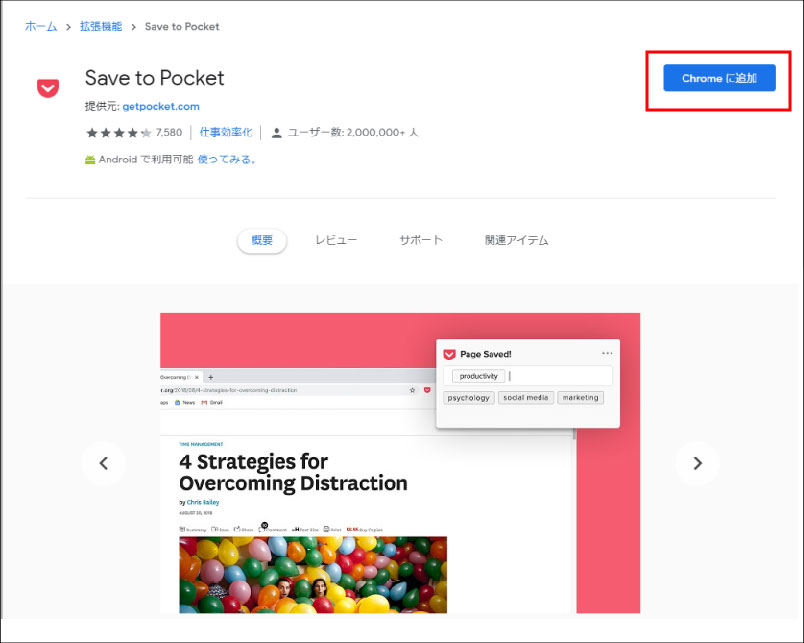Screen dimensions: 804x643
Task: Click the 7,580 review count
Action: click(x=169, y=132)
